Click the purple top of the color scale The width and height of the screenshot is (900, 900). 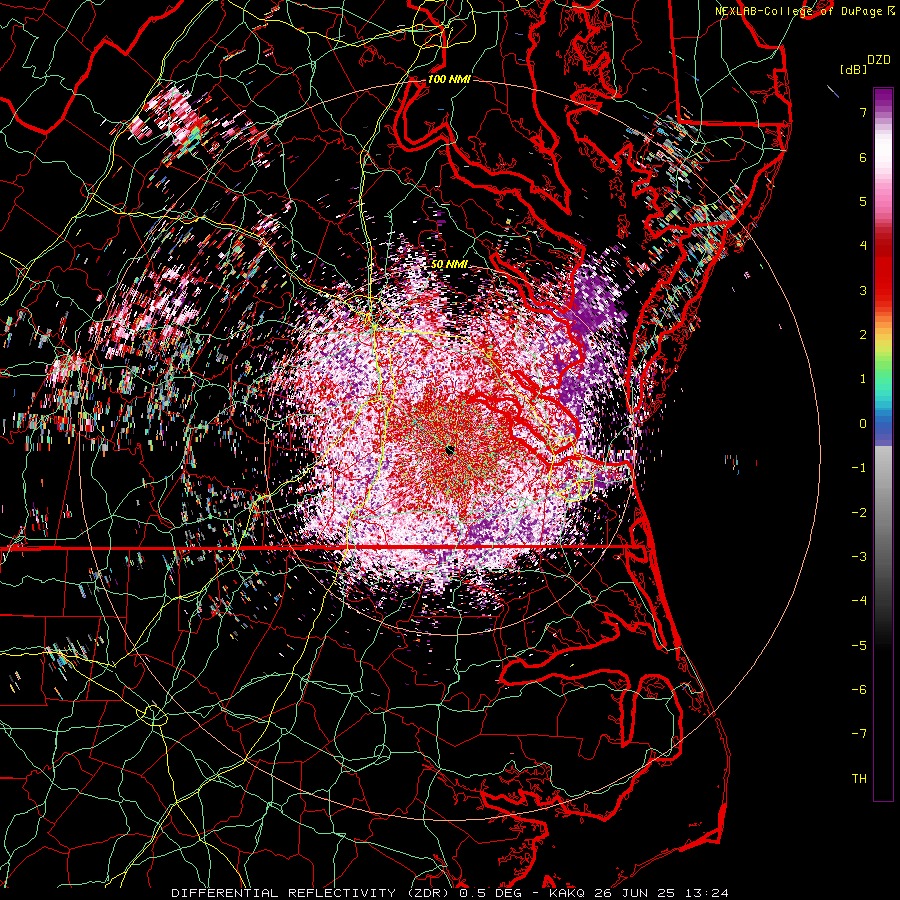click(x=883, y=98)
